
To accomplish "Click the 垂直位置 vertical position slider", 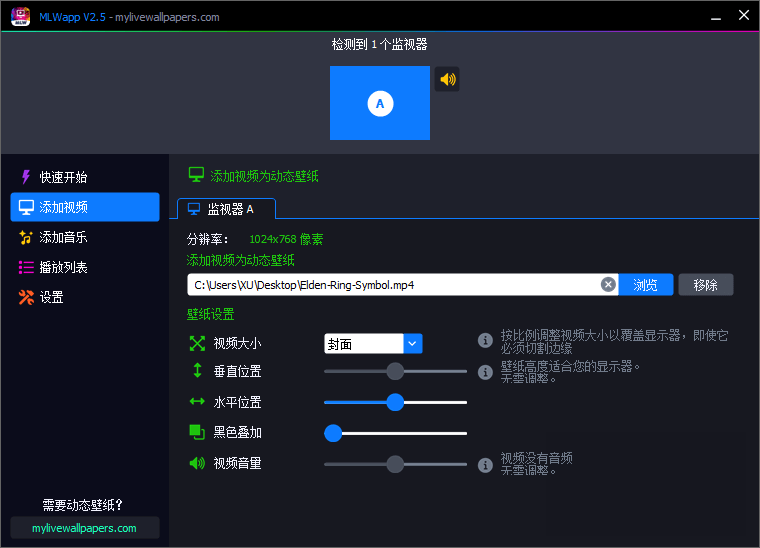I will click(x=396, y=372).
